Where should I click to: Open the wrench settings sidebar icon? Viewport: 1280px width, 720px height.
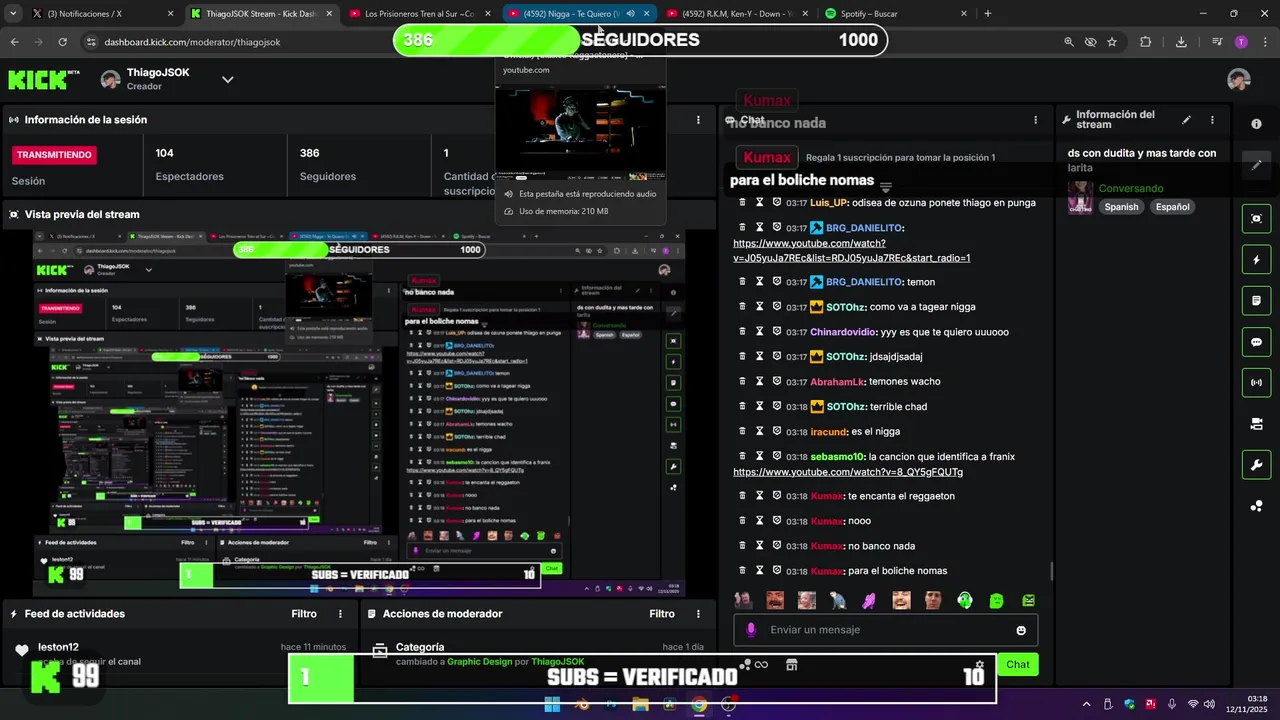[1256, 465]
